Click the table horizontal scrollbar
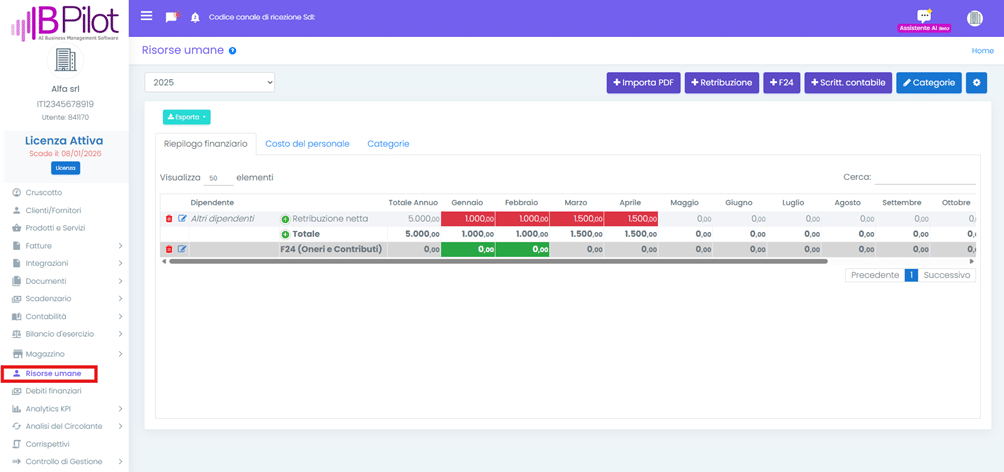 498,261
